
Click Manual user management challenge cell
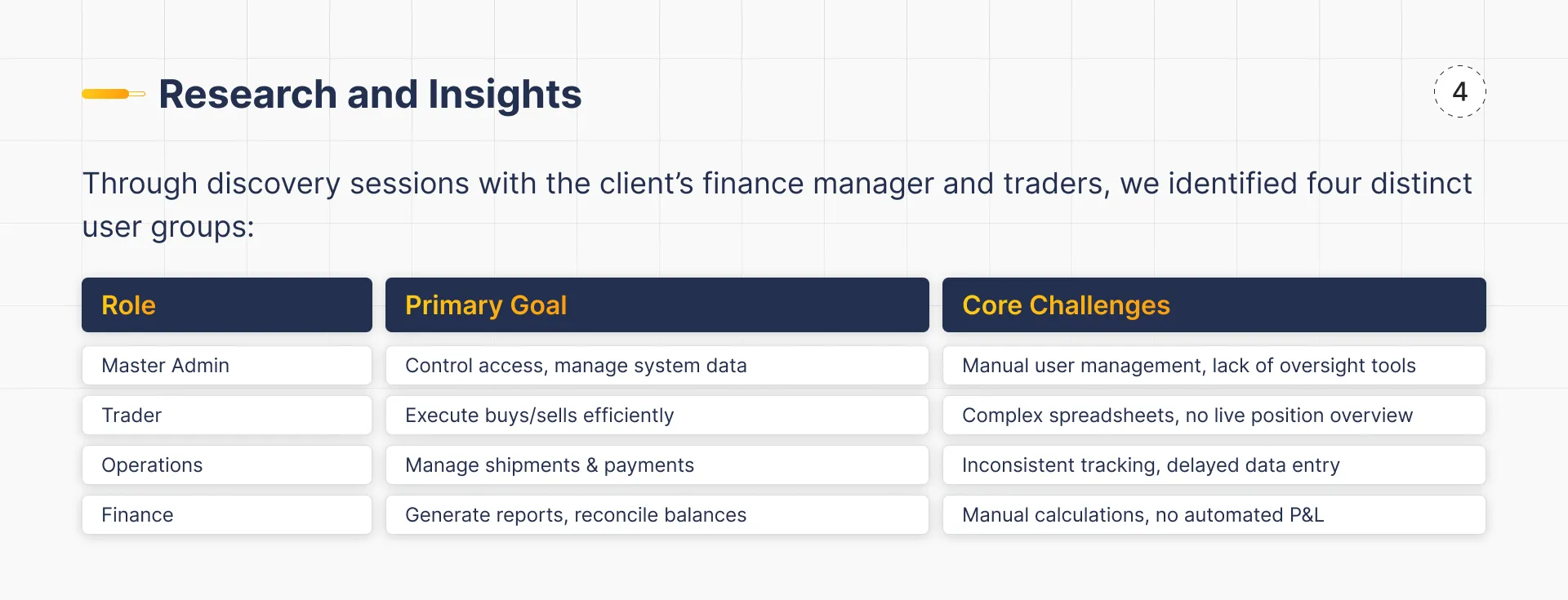pos(1214,366)
